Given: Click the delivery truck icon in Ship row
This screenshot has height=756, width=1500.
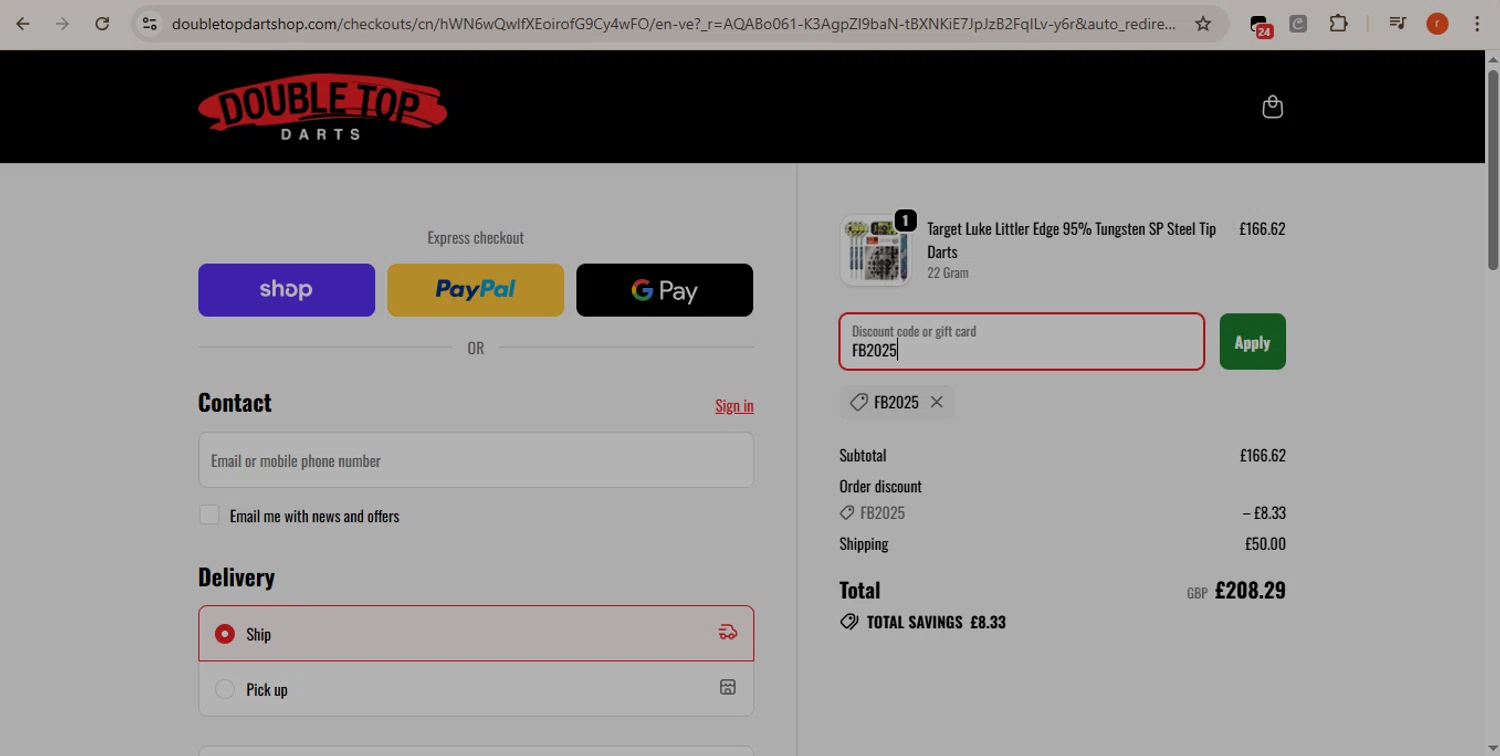Looking at the screenshot, I should (728, 633).
